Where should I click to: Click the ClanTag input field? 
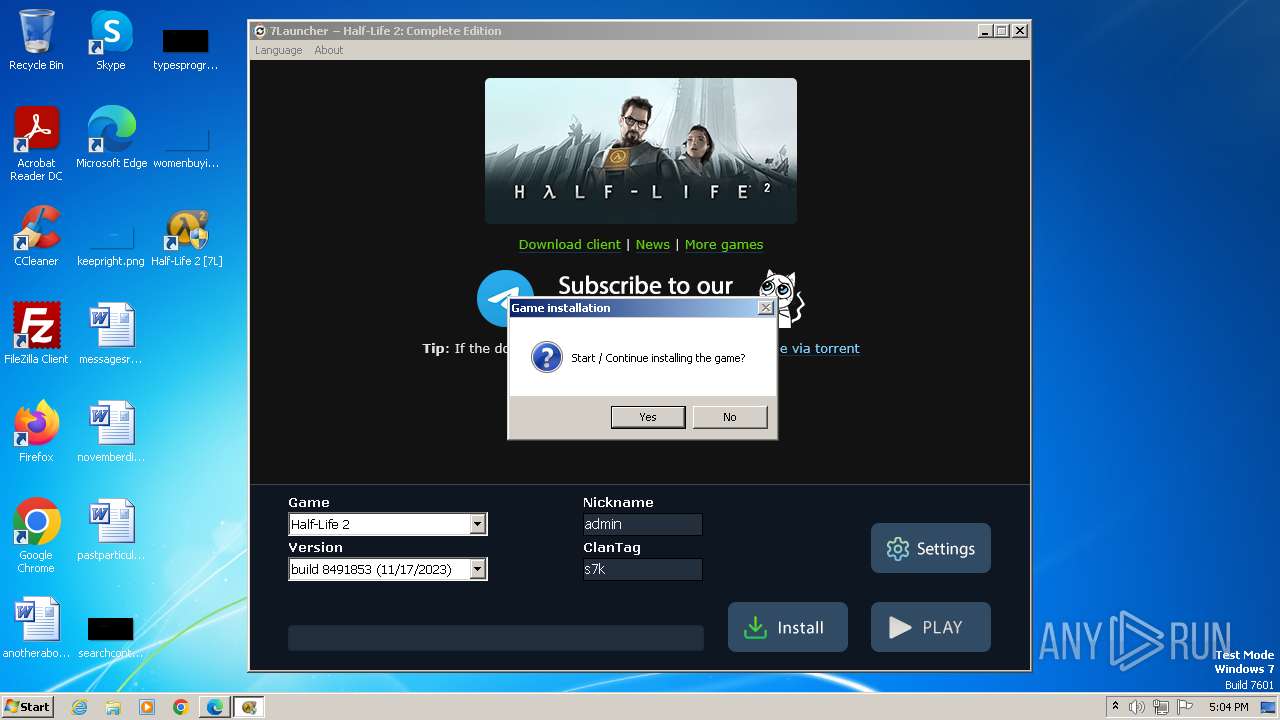click(642, 569)
